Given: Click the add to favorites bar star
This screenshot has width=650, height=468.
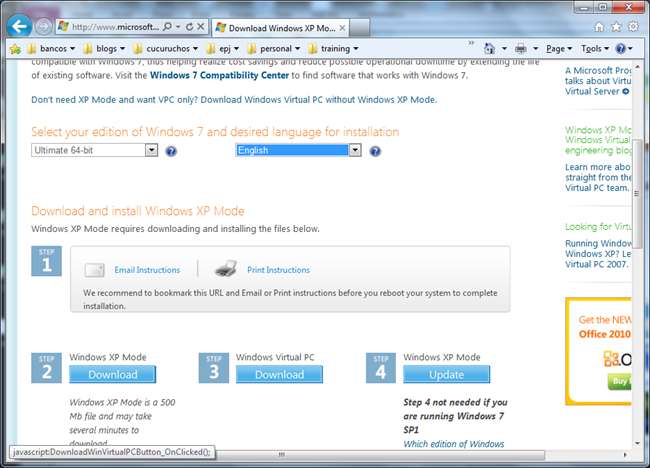Looking at the screenshot, I should click(x=15, y=49).
